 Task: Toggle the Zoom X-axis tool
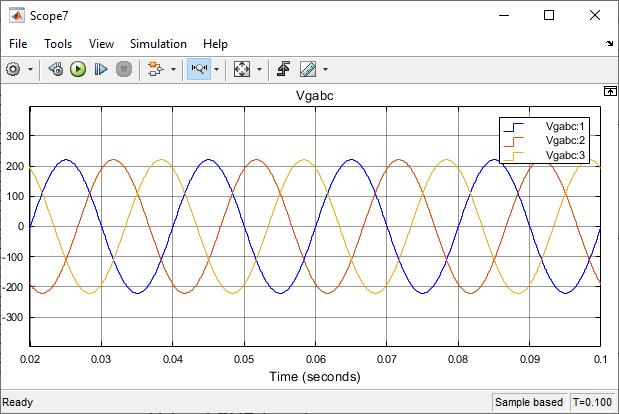click(x=199, y=69)
